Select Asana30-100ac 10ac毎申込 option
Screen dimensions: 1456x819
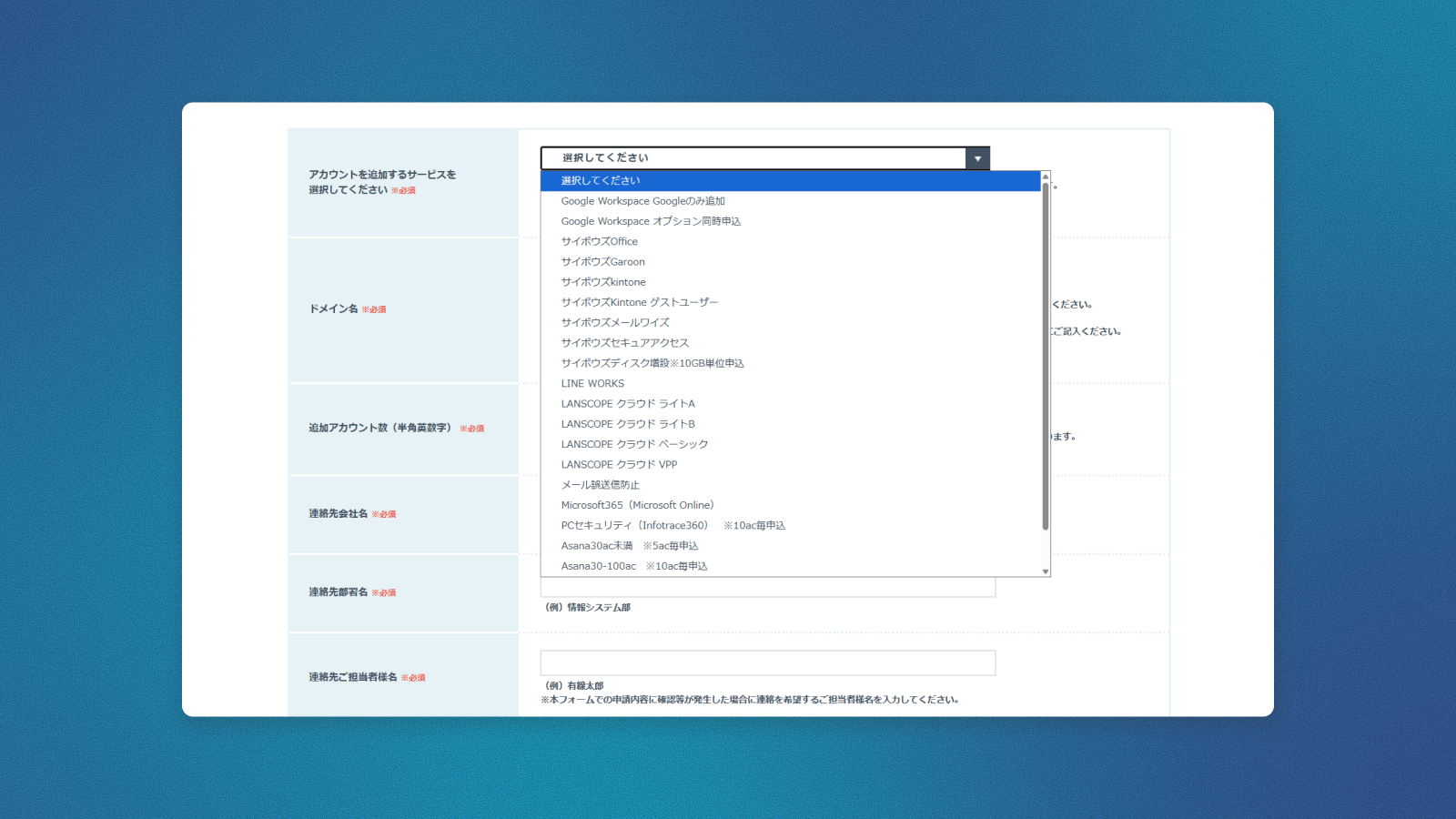[x=791, y=566]
